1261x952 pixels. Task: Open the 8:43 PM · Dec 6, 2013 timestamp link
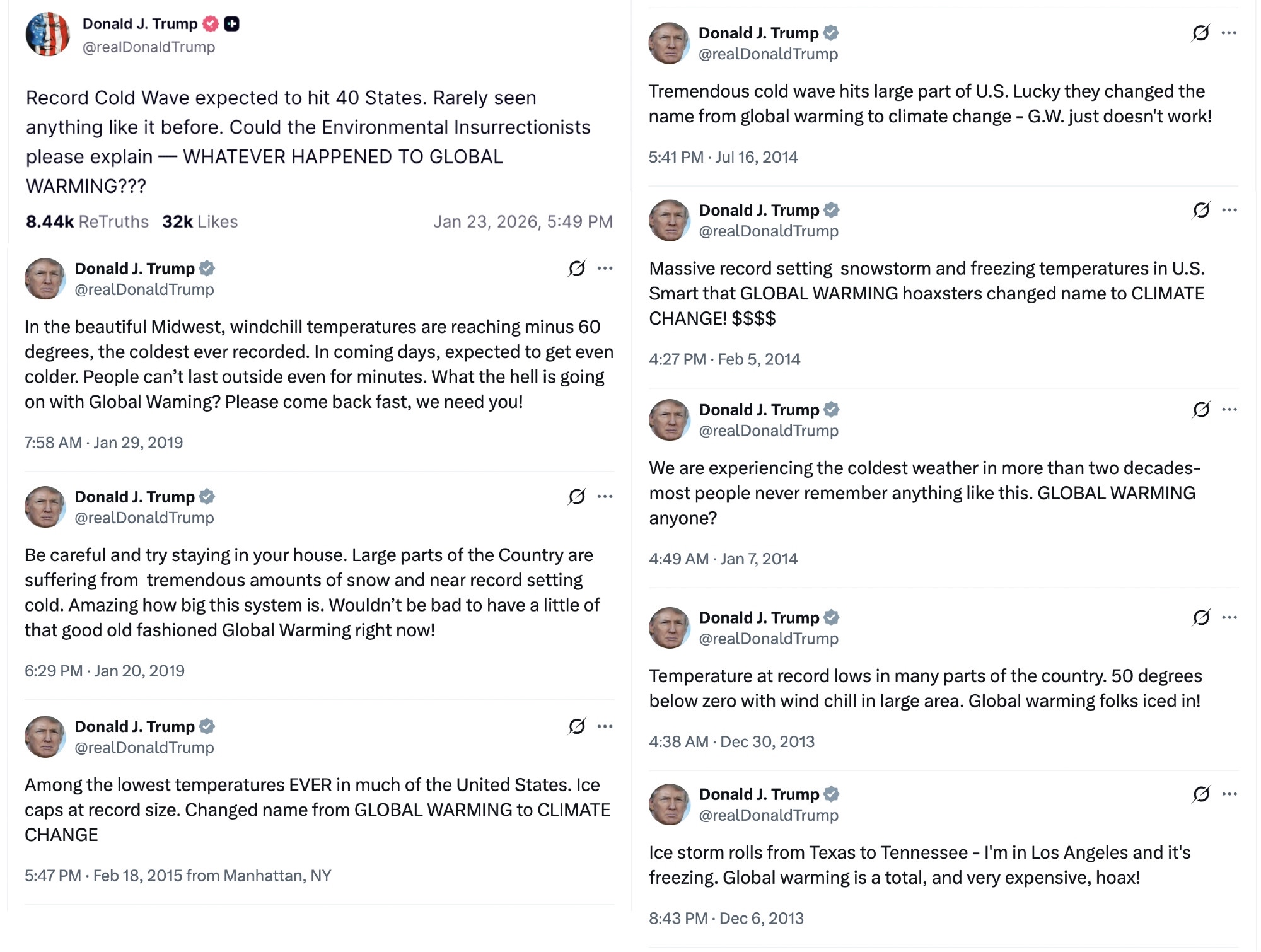click(726, 918)
